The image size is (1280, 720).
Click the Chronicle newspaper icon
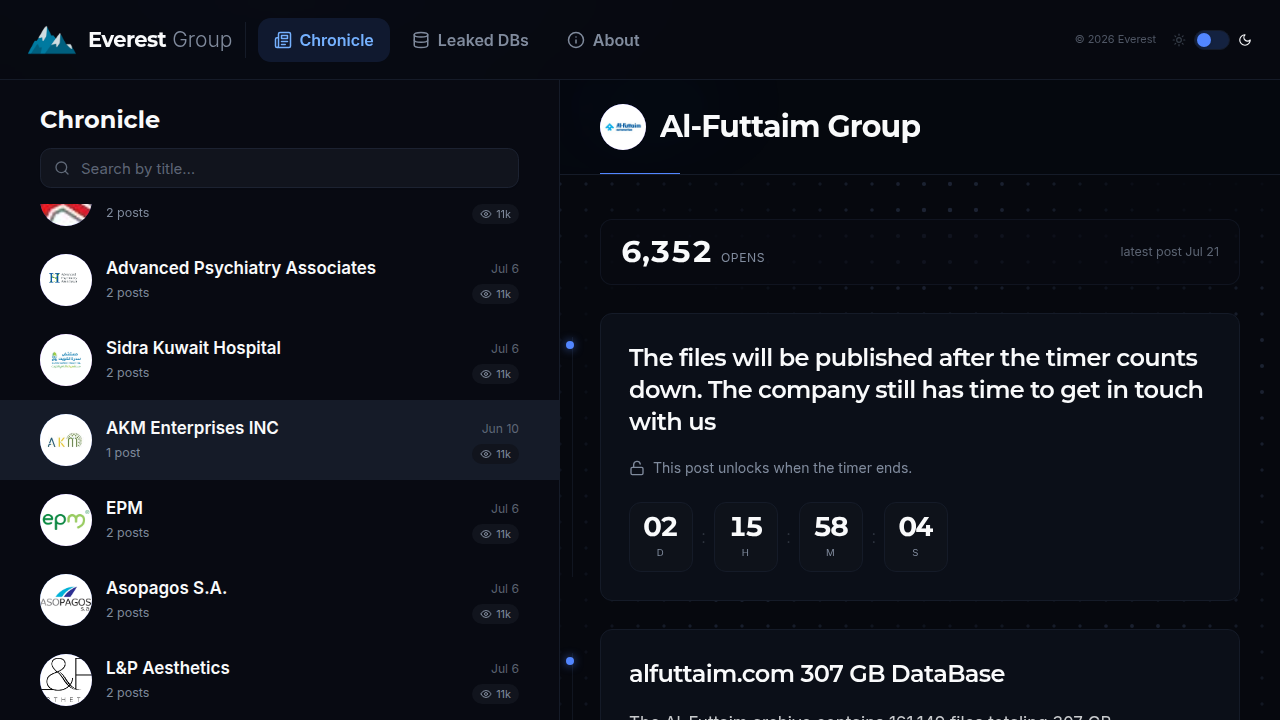pyautogui.click(x=283, y=40)
